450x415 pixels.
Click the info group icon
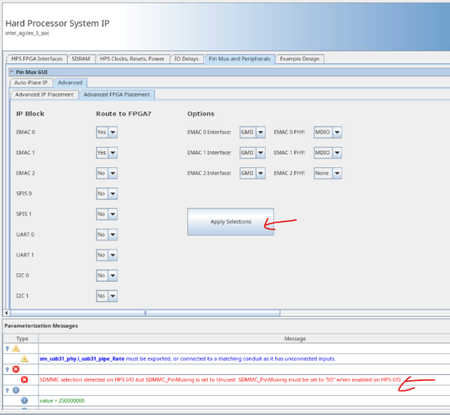[x=16, y=390]
